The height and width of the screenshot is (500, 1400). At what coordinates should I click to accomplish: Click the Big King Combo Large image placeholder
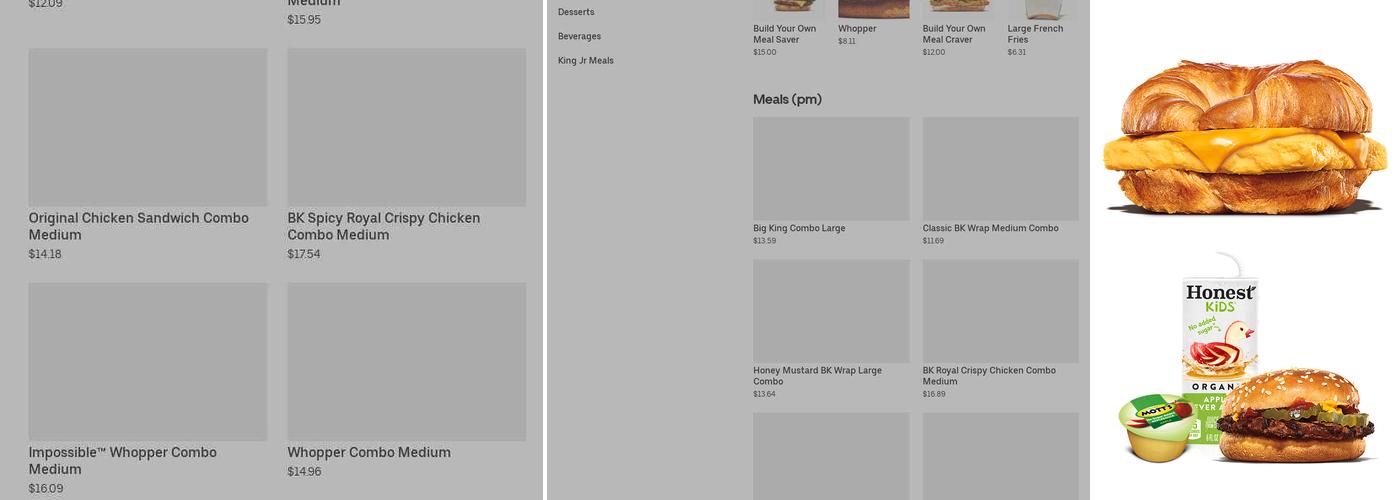(x=831, y=169)
